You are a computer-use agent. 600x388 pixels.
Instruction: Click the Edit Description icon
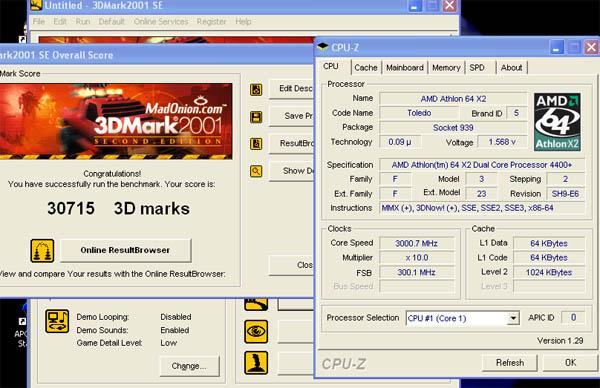256,90
